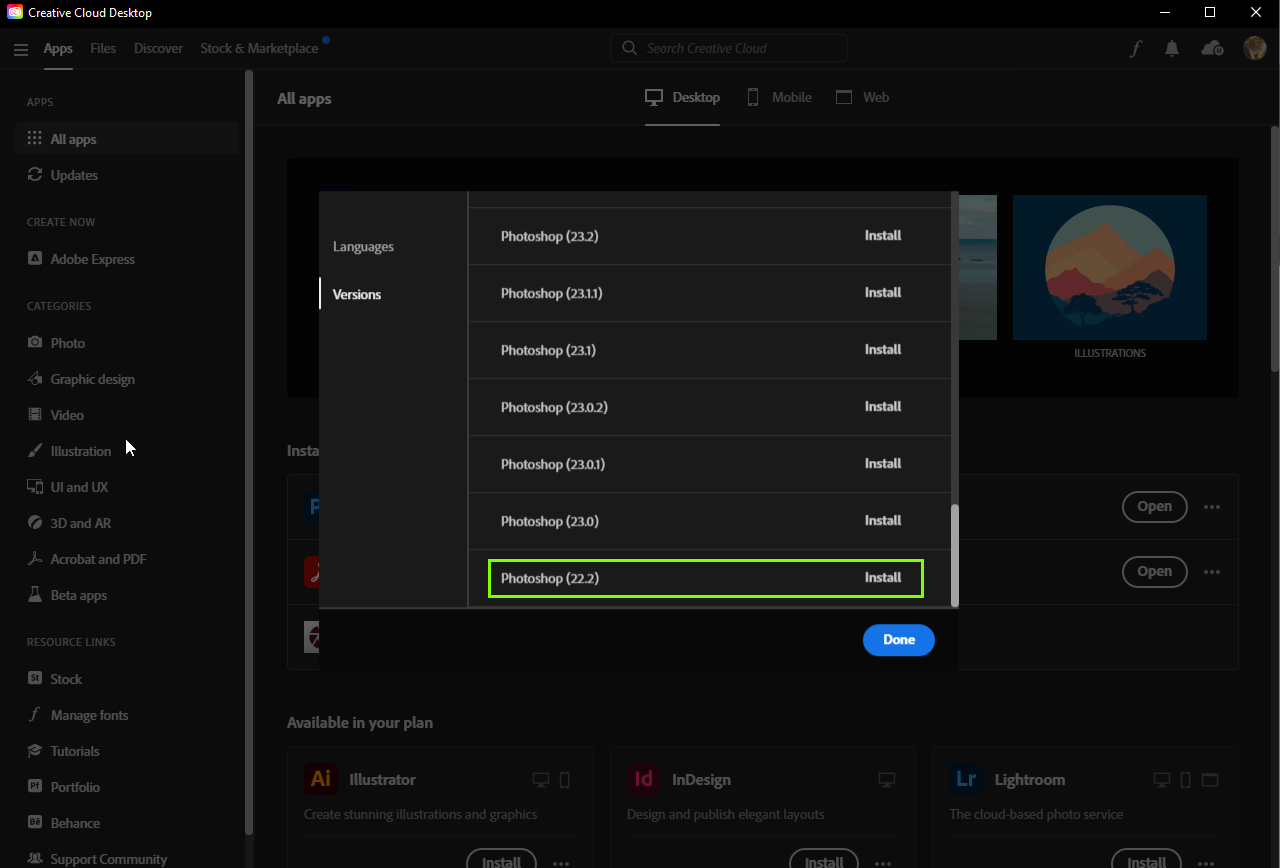1280x868 pixels.
Task: Open Manage fonts from the sidebar
Action: pyautogui.click(x=35, y=714)
